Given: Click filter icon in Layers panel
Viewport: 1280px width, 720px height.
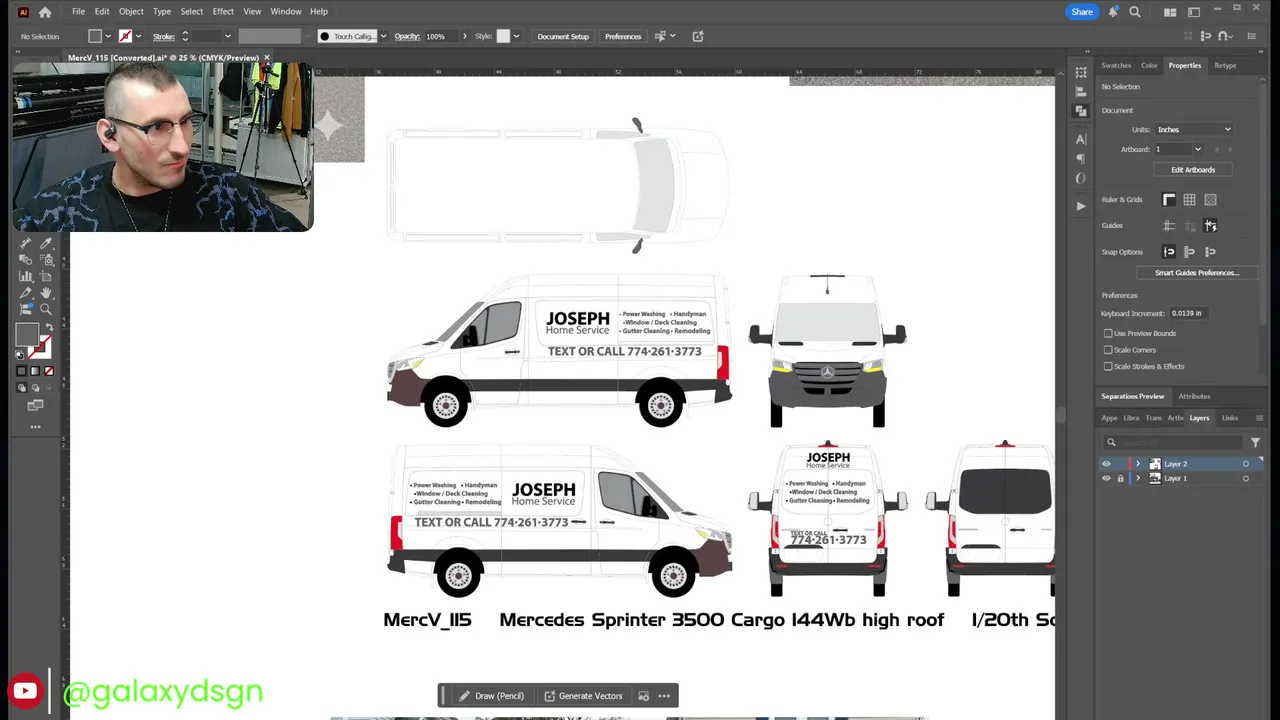Looking at the screenshot, I should pos(1255,442).
